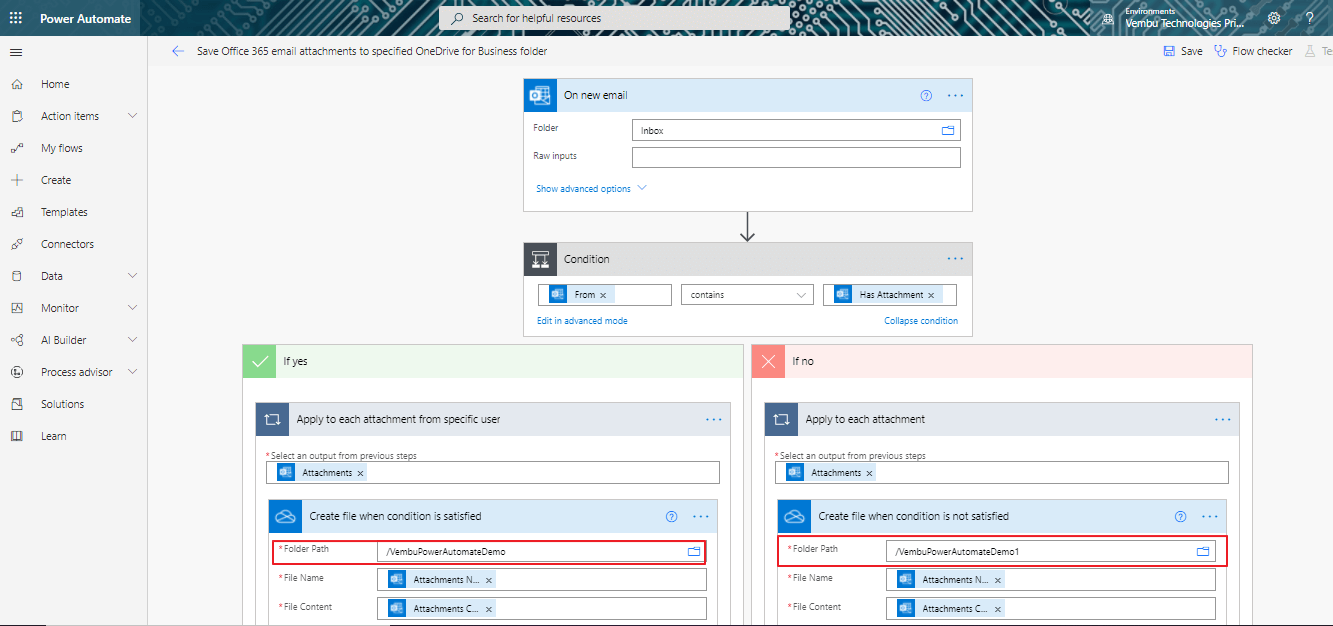The height and width of the screenshot is (626, 1333).
Task: Remove Attachments token in If no loop
Action: click(x=869, y=473)
